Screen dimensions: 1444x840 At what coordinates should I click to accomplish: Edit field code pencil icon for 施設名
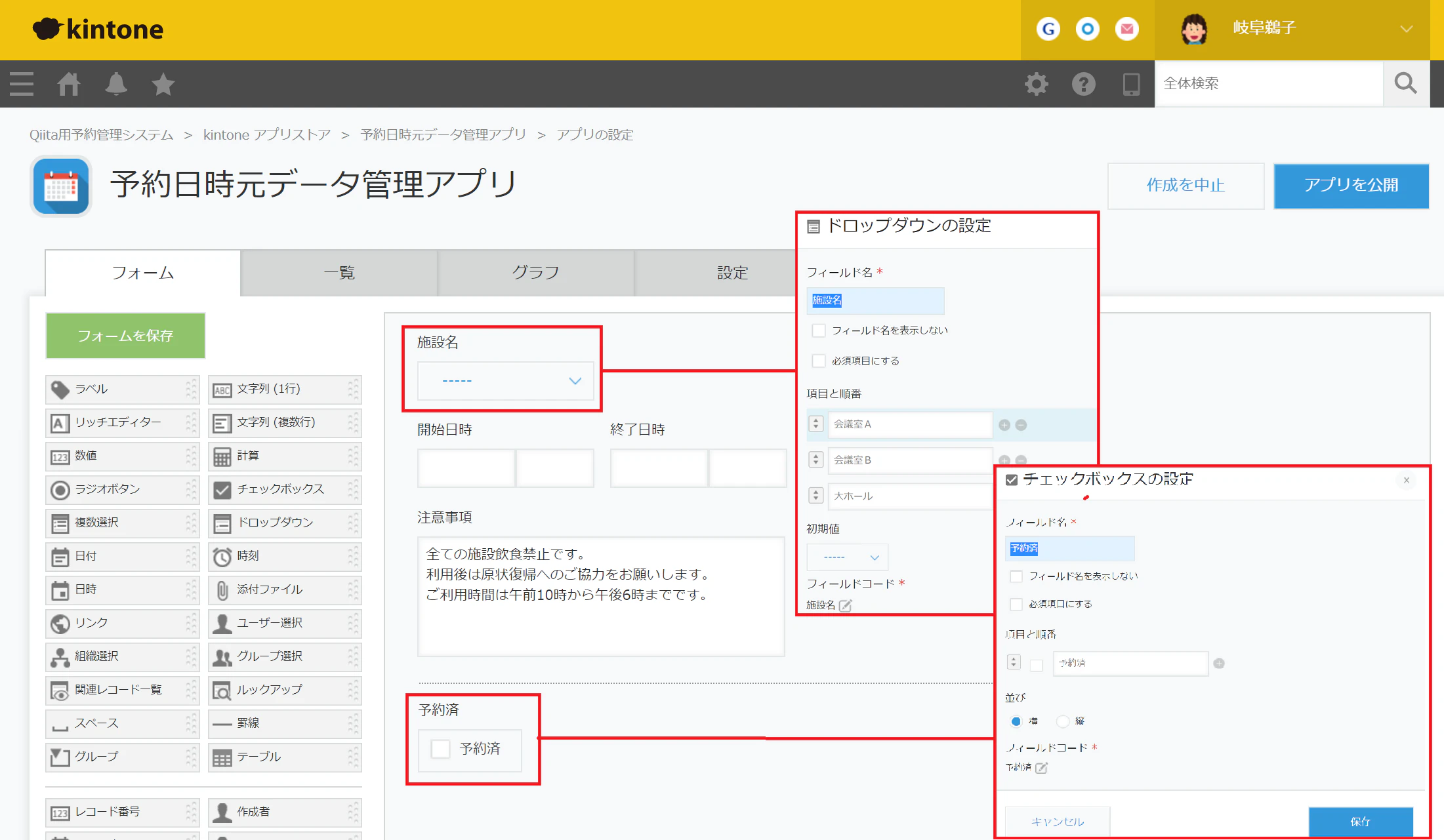pos(846,605)
